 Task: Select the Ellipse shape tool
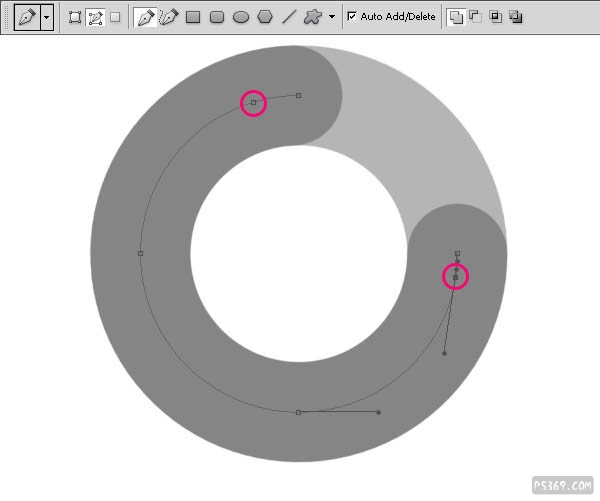241,17
